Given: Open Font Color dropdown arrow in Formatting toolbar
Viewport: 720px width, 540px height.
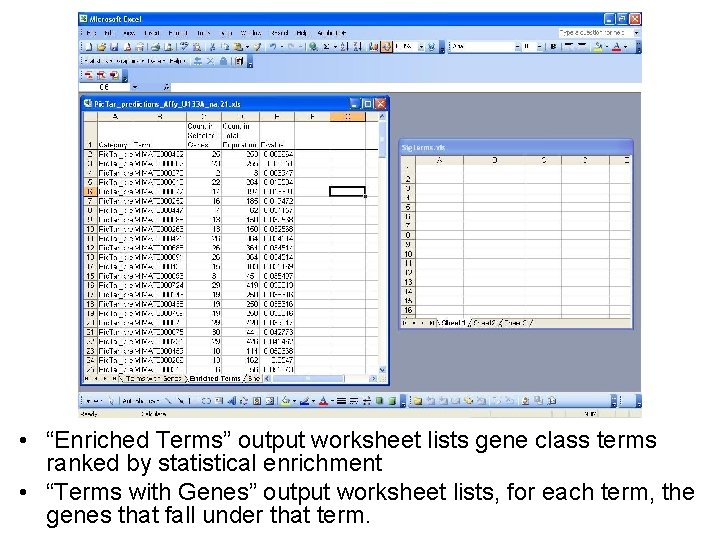Looking at the screenshot, I should coord(625,46).
